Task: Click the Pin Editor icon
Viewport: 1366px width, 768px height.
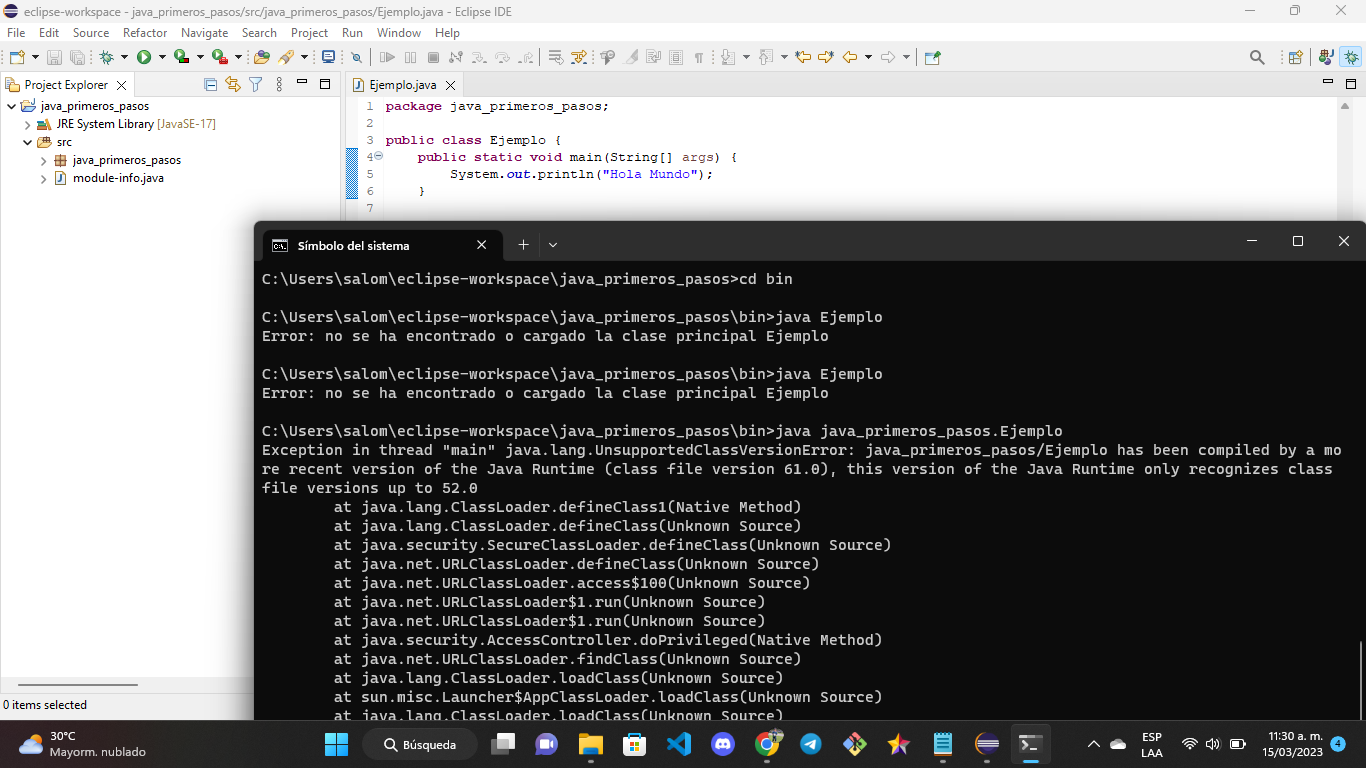Action: pos(932,57)
